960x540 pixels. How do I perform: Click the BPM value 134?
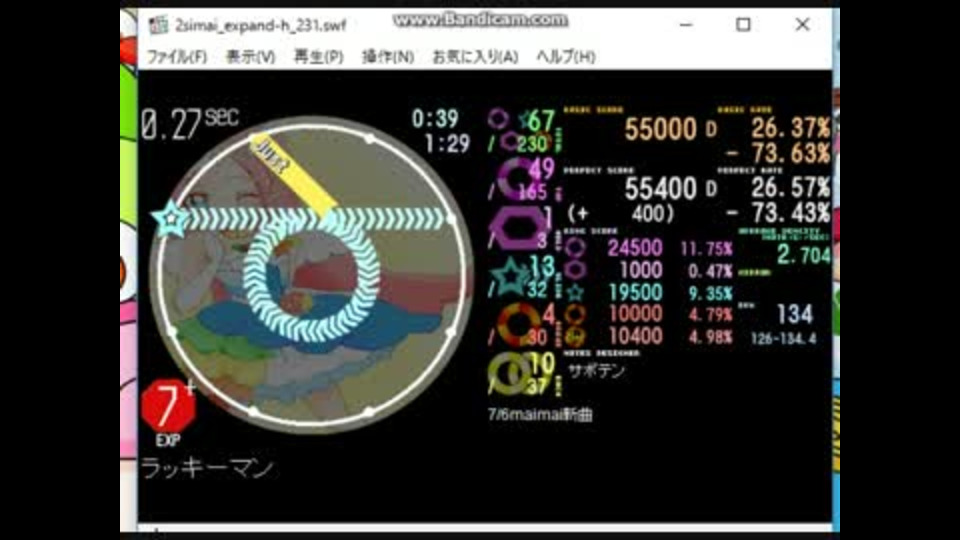[794, 315]
